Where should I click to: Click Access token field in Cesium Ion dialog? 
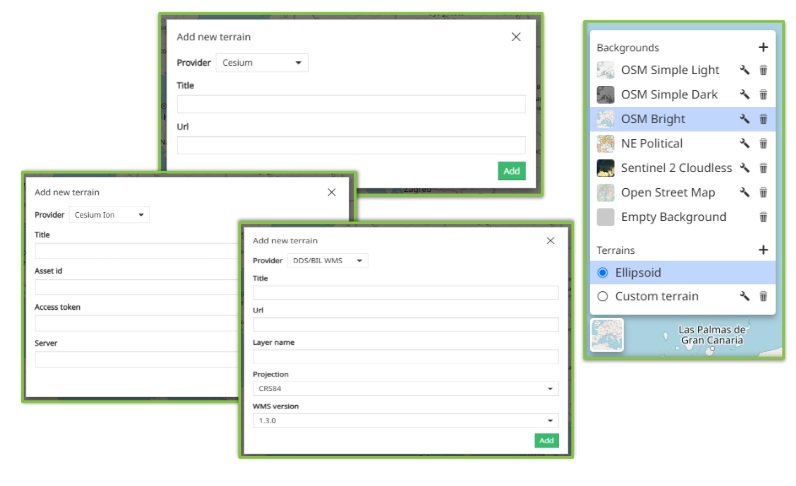coord(136,323)
